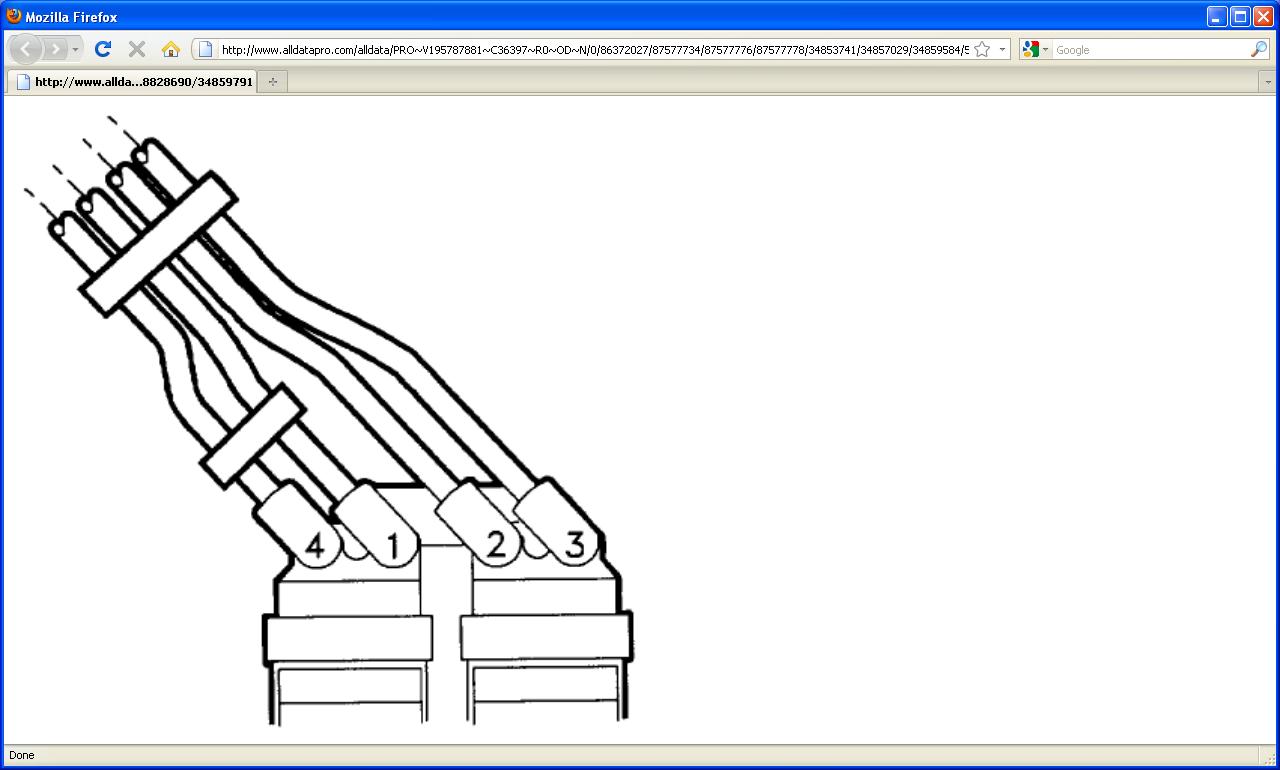Go back to the previous page
Viewport: 1280px width, 770px height.
point(26,49)
